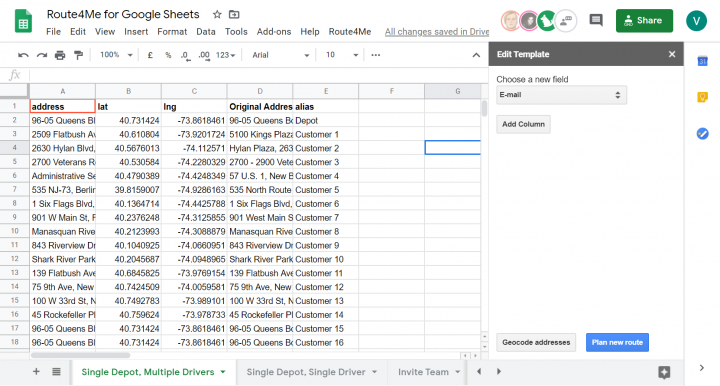Click the move to folder icon
Viewport: 720px width, 386px height.
tap(234, 15)
